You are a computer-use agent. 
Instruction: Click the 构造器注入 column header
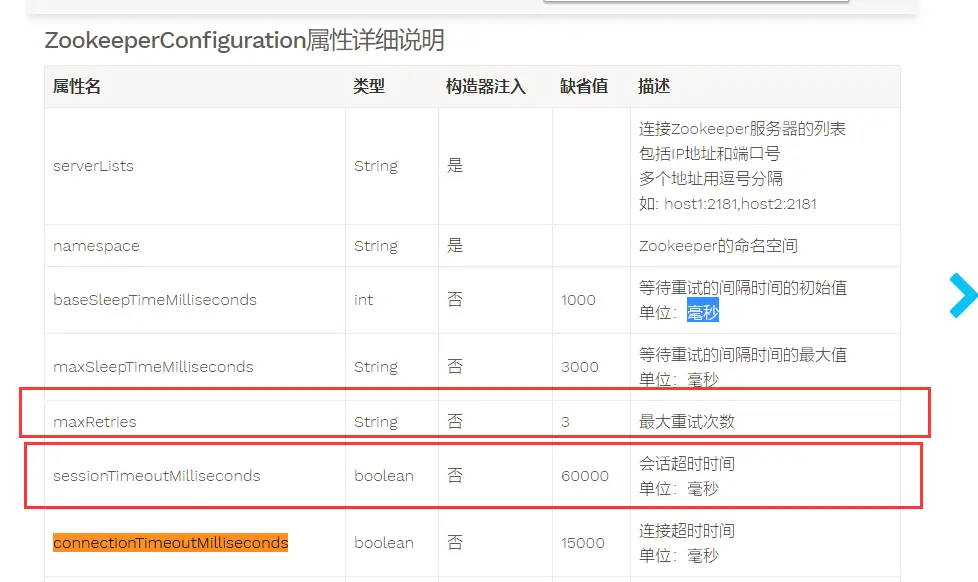click(x=486, y=86)
